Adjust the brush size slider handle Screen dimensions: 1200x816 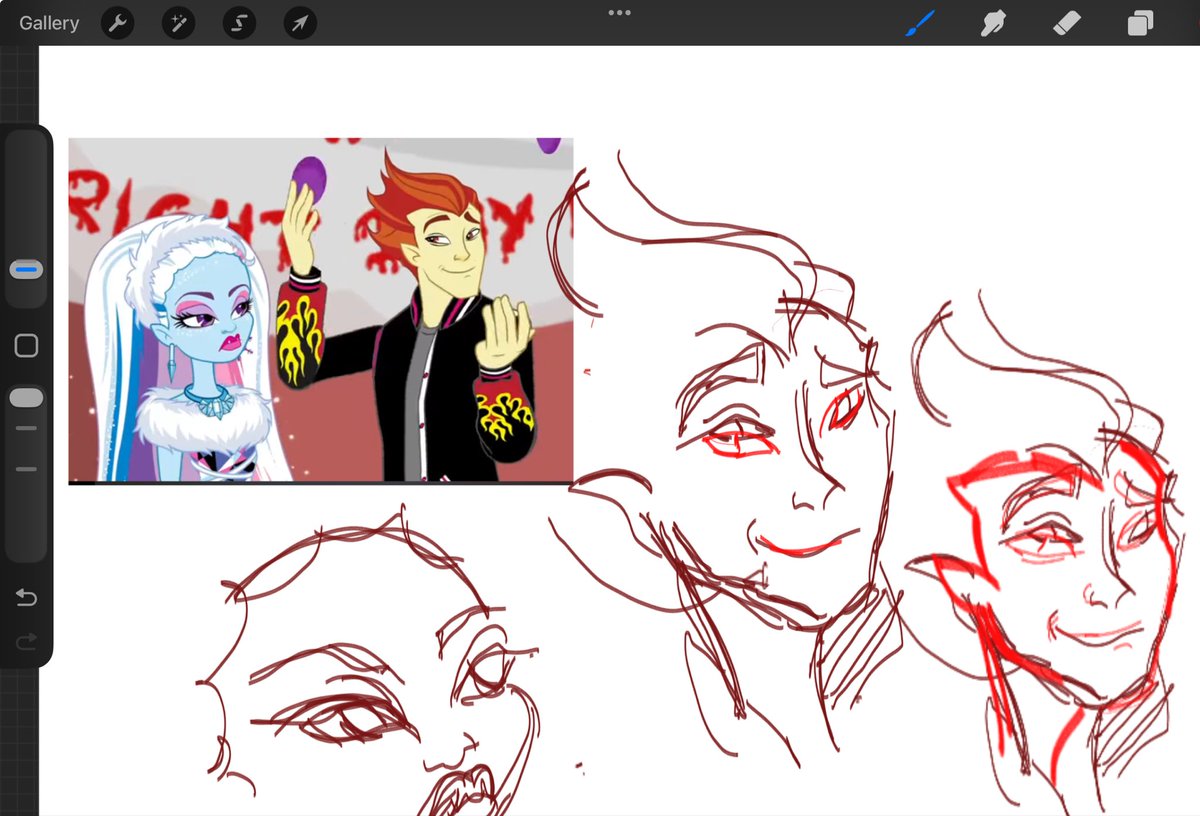point(27,270)
